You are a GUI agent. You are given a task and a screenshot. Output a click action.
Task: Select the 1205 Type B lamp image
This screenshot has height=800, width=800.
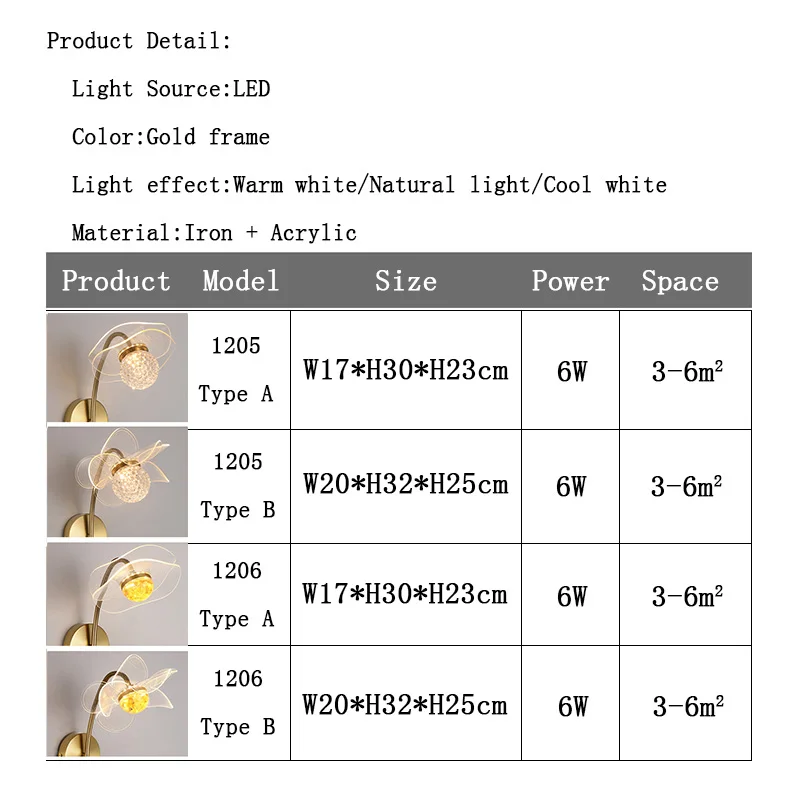[117, 483]
